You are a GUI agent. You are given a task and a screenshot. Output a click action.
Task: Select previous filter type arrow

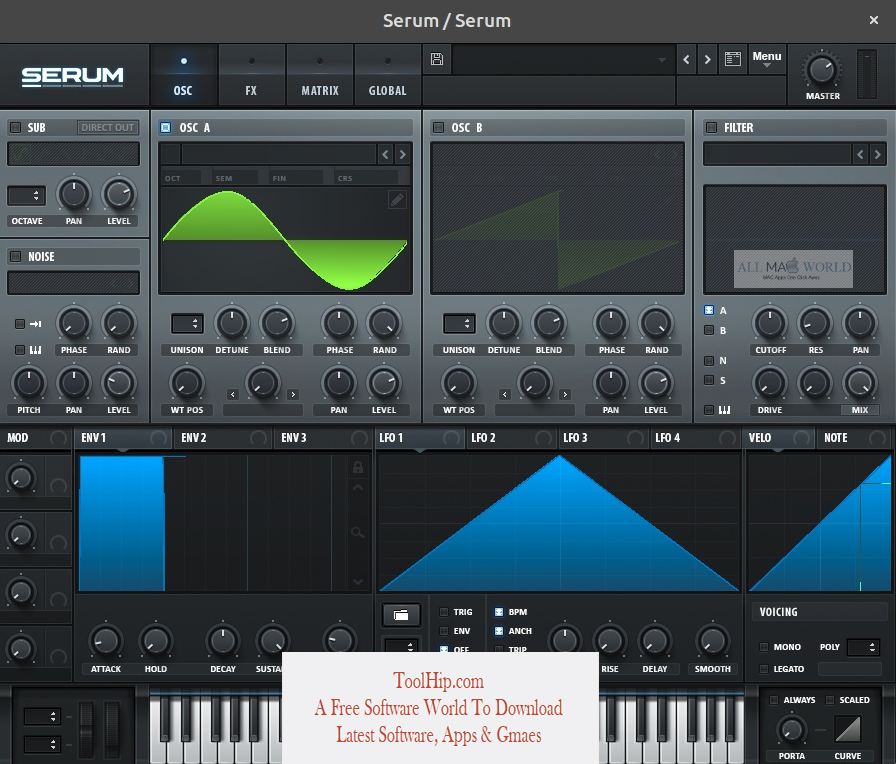(x=861, y=154)
